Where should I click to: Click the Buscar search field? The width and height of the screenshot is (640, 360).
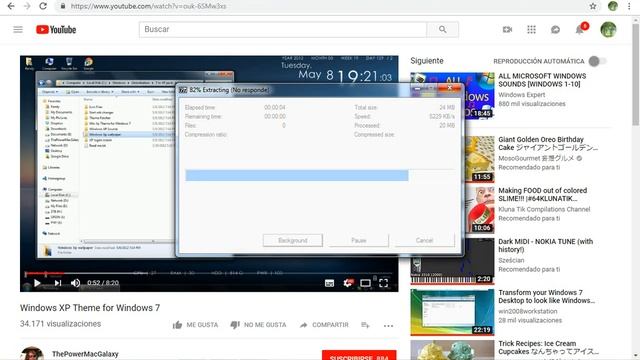click(x=282, y=29)
